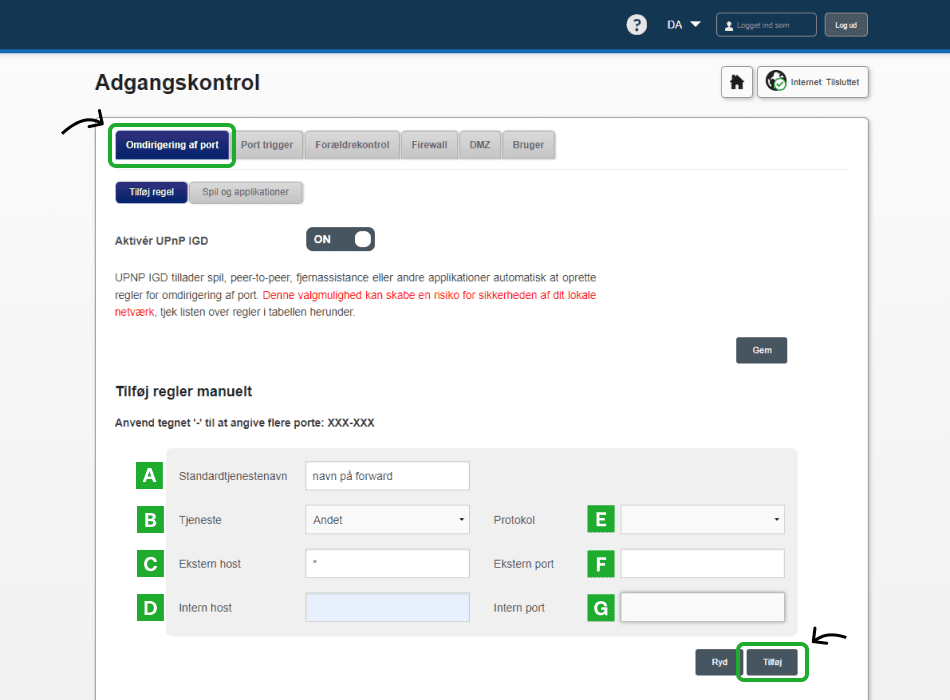950x700 pixels.
Task: Open the Protokol dropdown
Action: (702, 520)
